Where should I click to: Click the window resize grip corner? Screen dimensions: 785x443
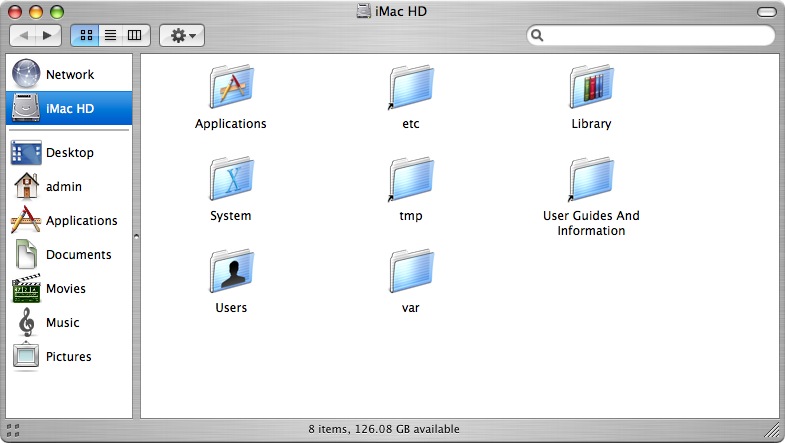click(773, 430)
